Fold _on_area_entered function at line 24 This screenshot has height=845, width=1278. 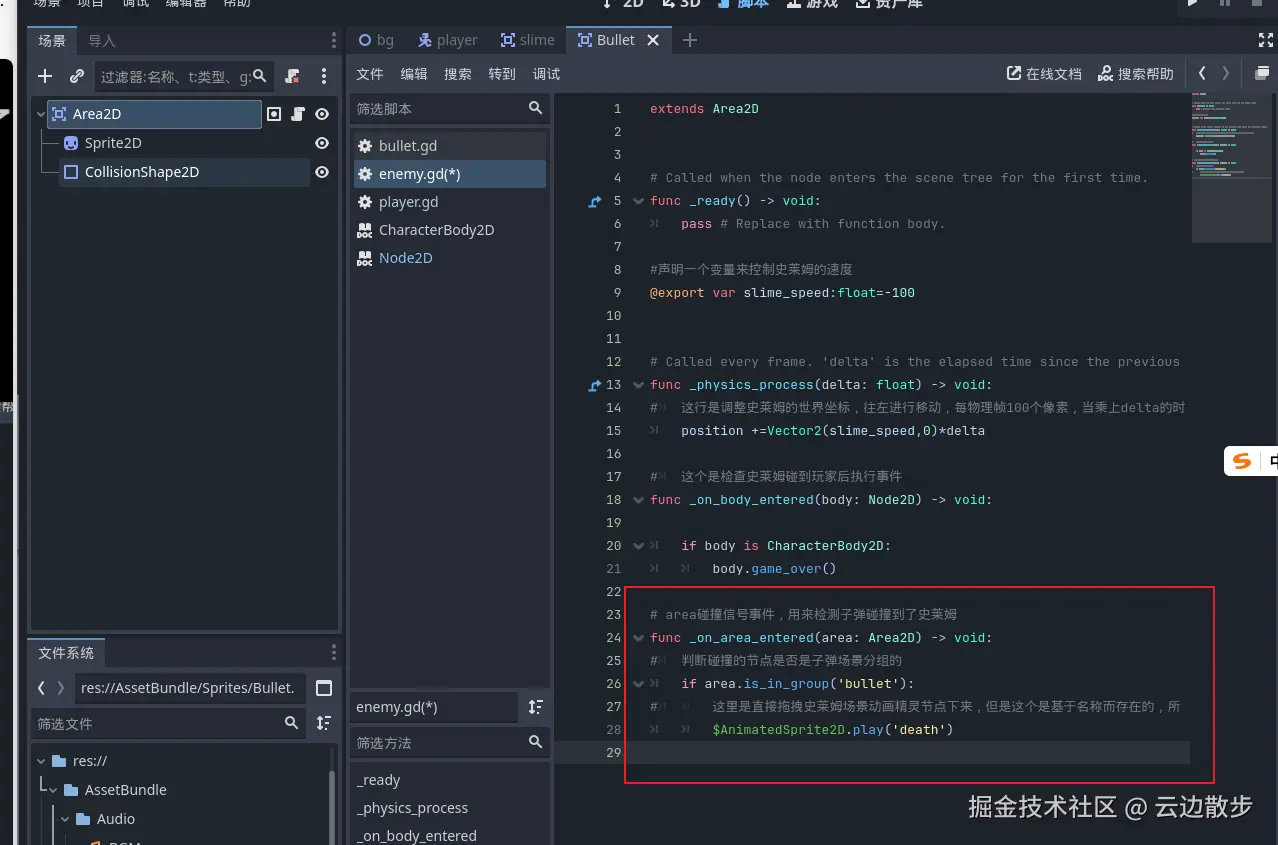coord(638,638)
